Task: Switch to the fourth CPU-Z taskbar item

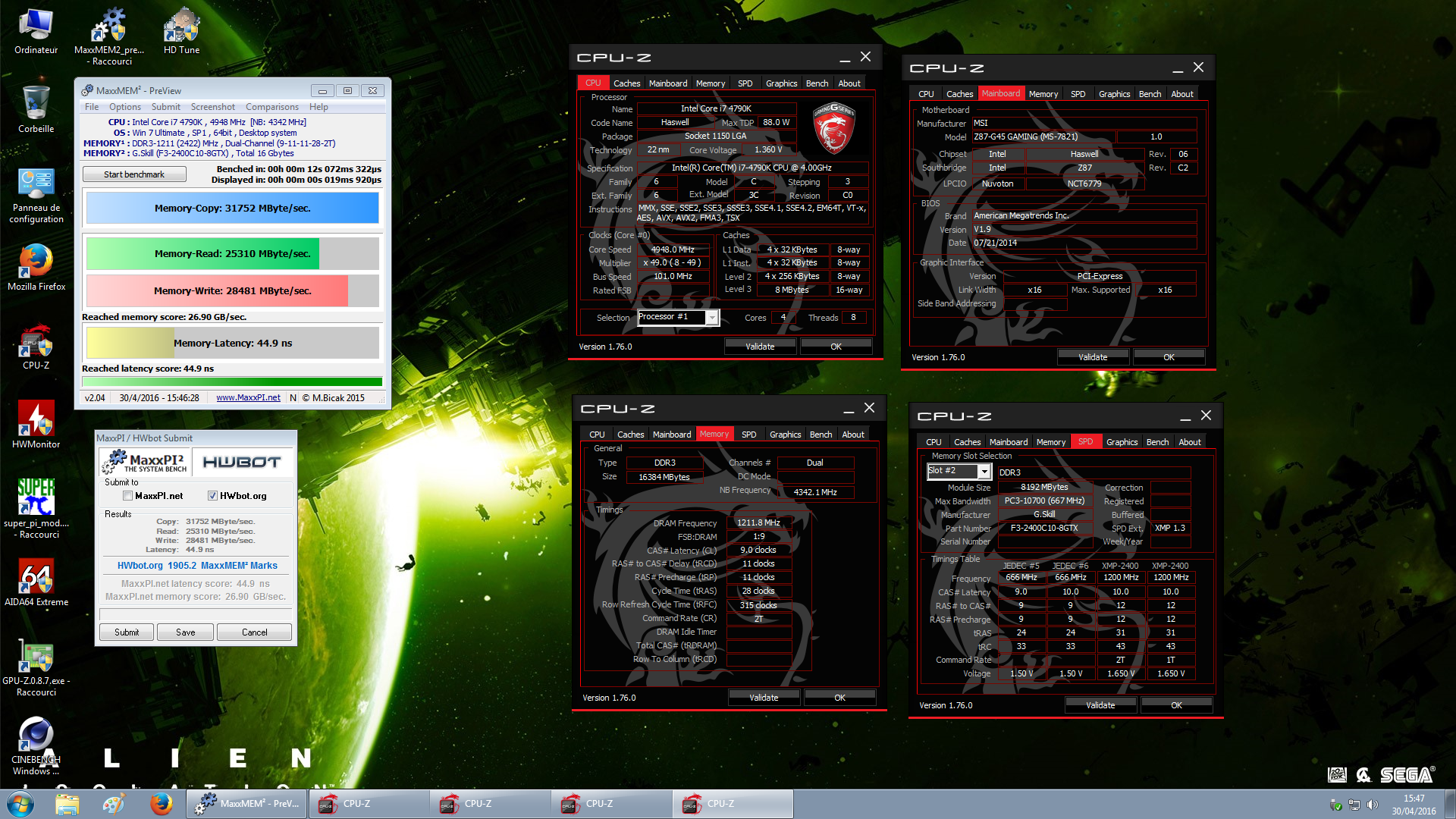Action: pos(732,804)
